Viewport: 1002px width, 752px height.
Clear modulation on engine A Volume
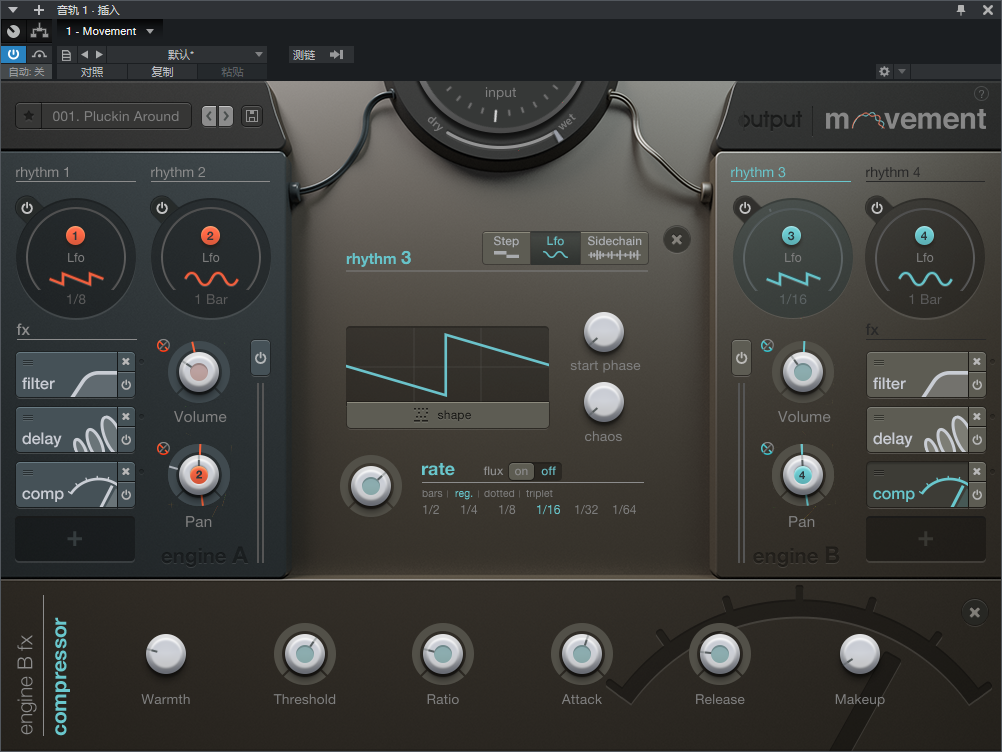tap(164, 346)
